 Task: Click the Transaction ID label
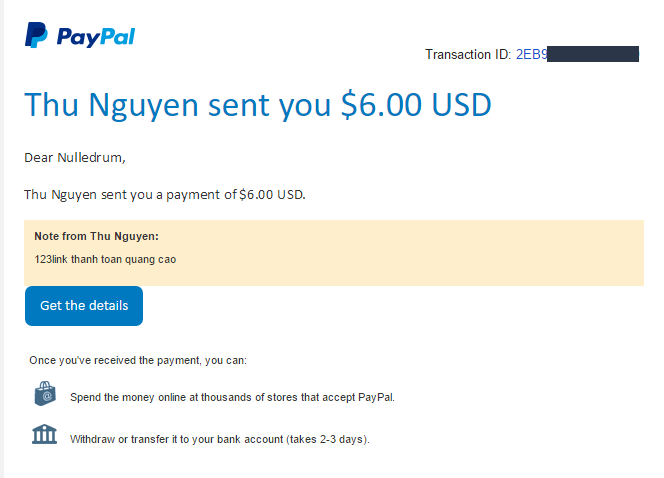tap(468, 54)
